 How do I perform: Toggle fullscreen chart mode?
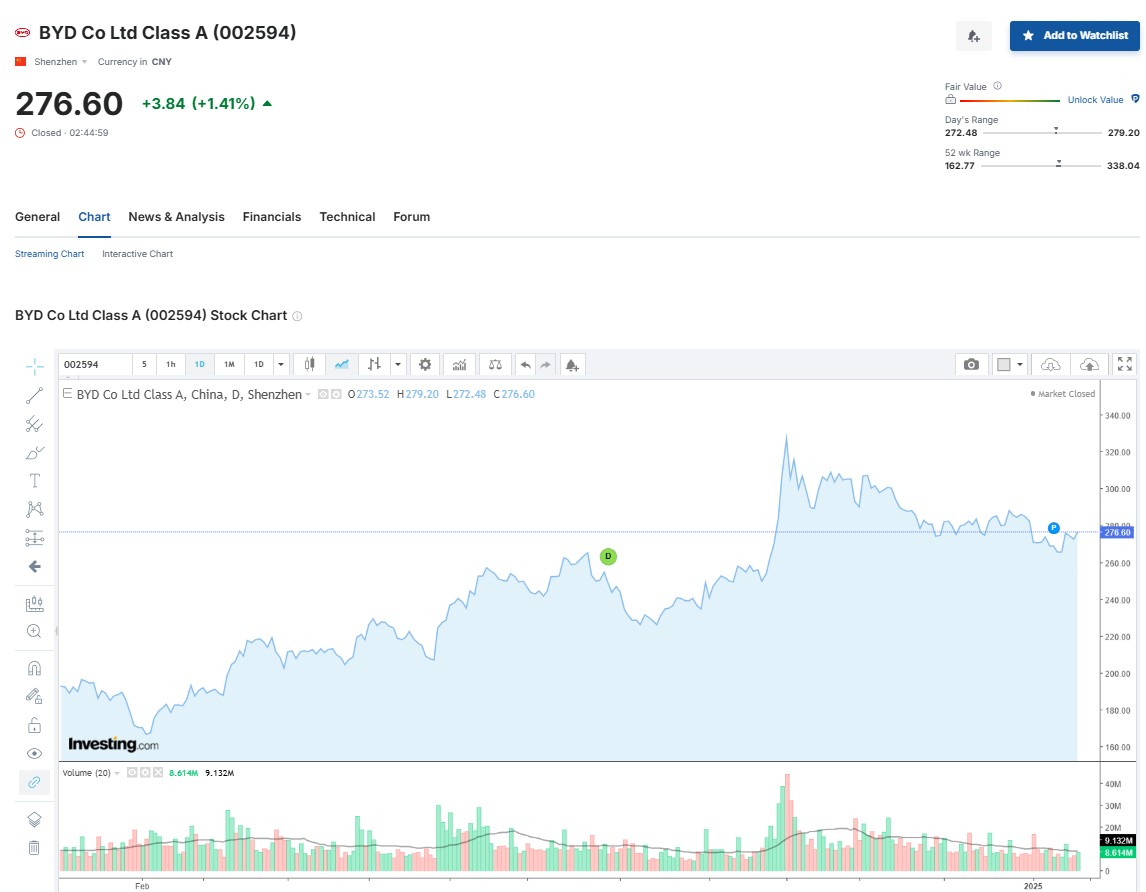pyautogui.click(x=1125, y=364)
